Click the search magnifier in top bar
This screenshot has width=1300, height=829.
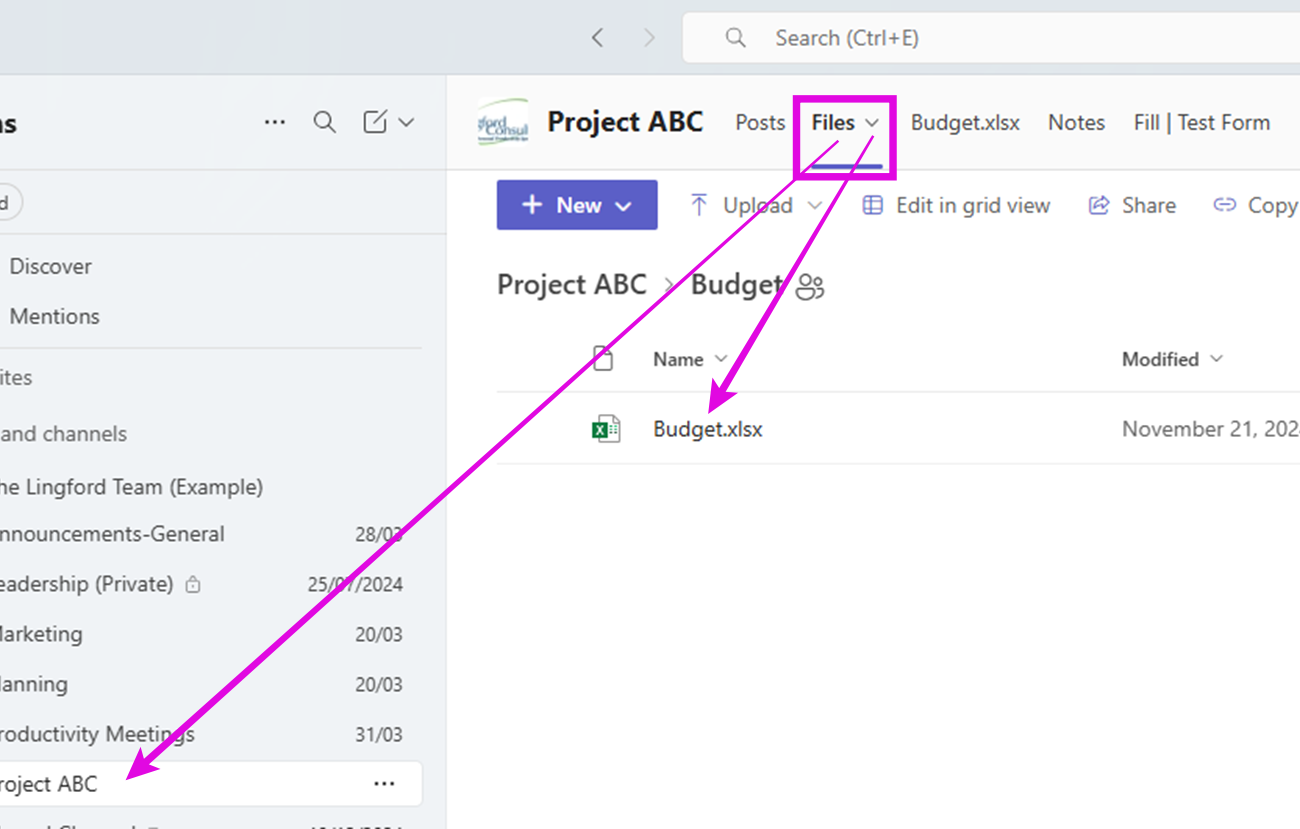coord(736,38)
